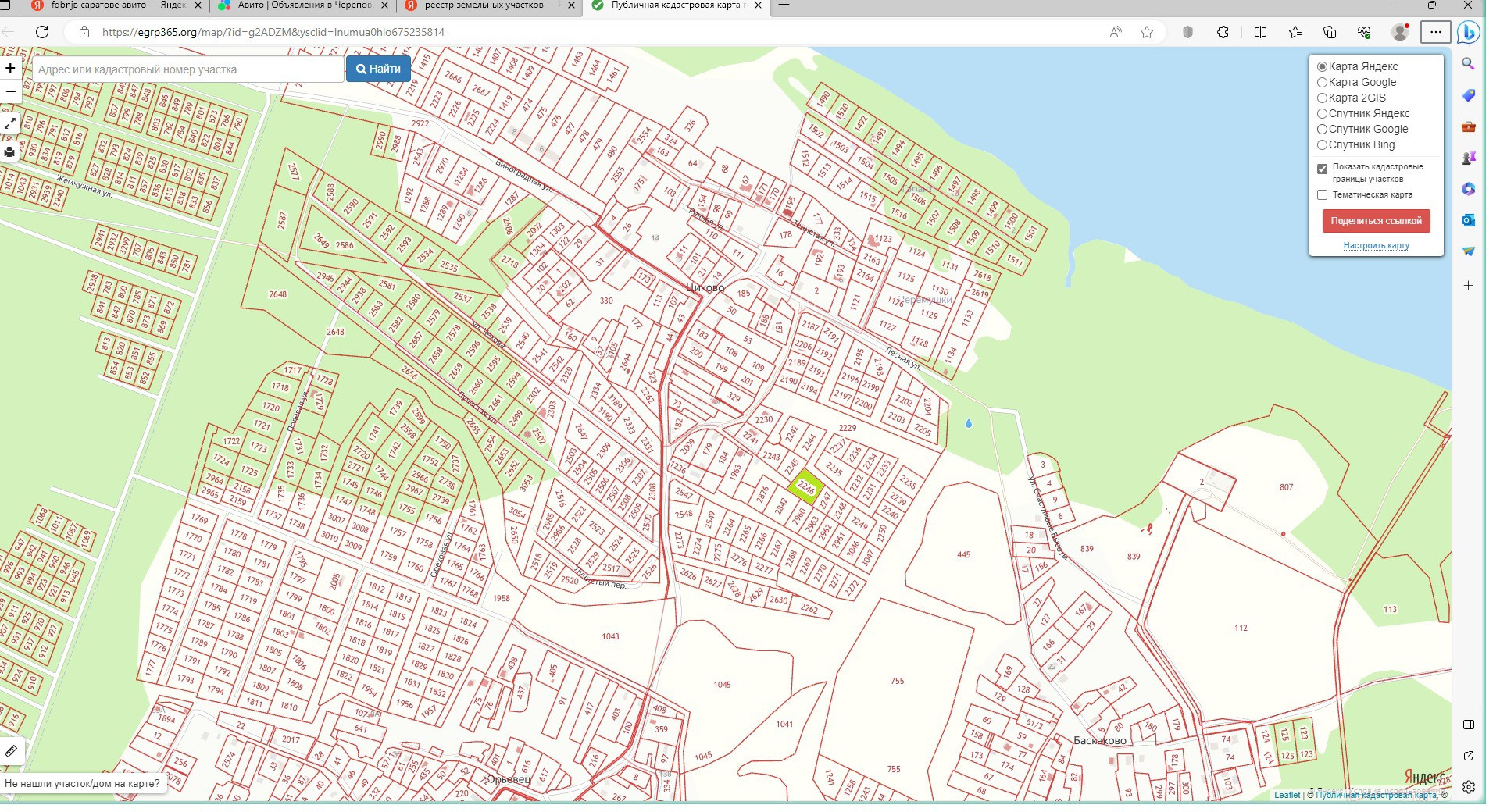Click the Поделиться ссылкой button
Viewport: 1500px width, 812px height.
1376,221
